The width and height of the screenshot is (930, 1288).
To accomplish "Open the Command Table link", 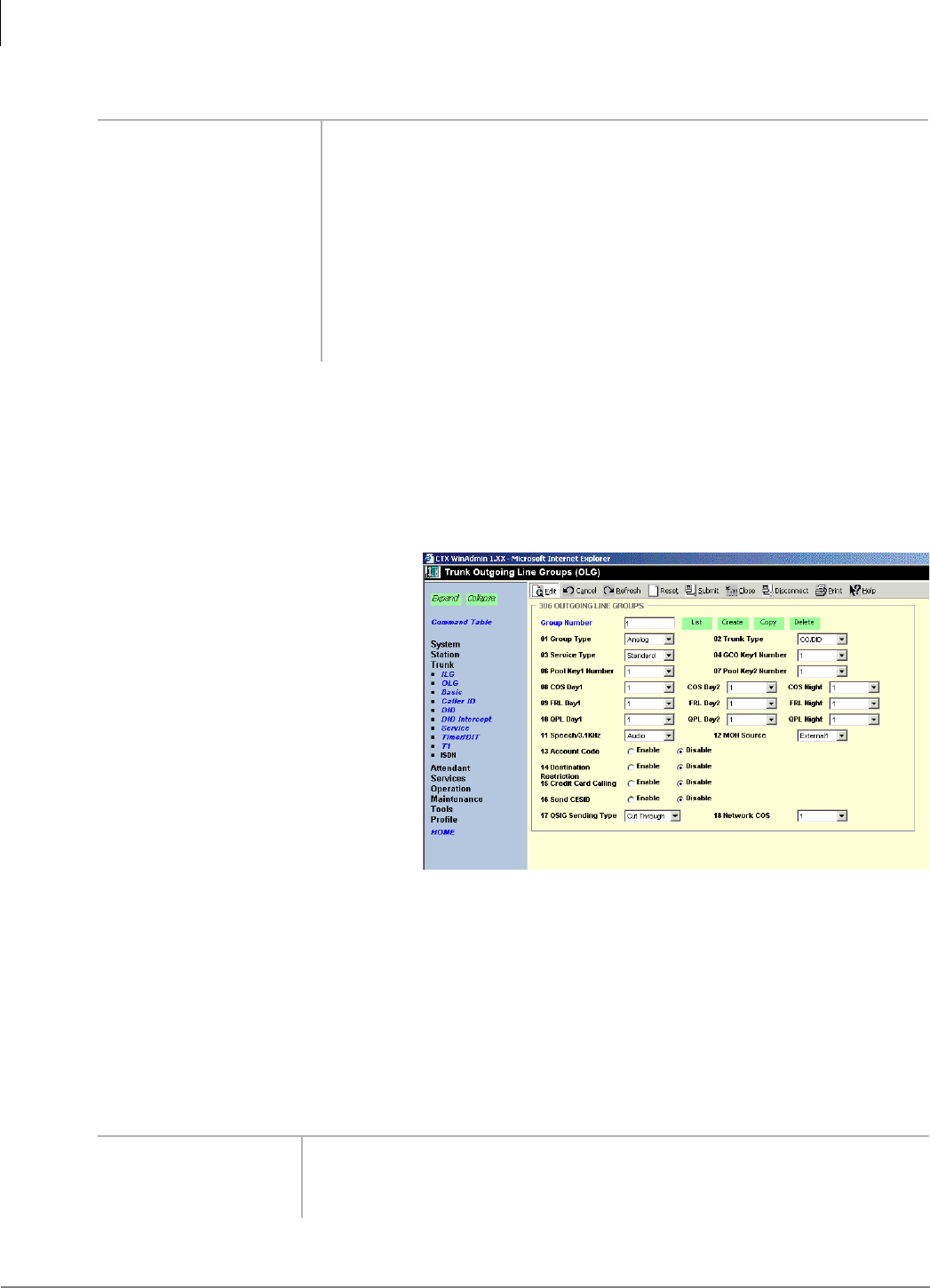I will point(461,623).
